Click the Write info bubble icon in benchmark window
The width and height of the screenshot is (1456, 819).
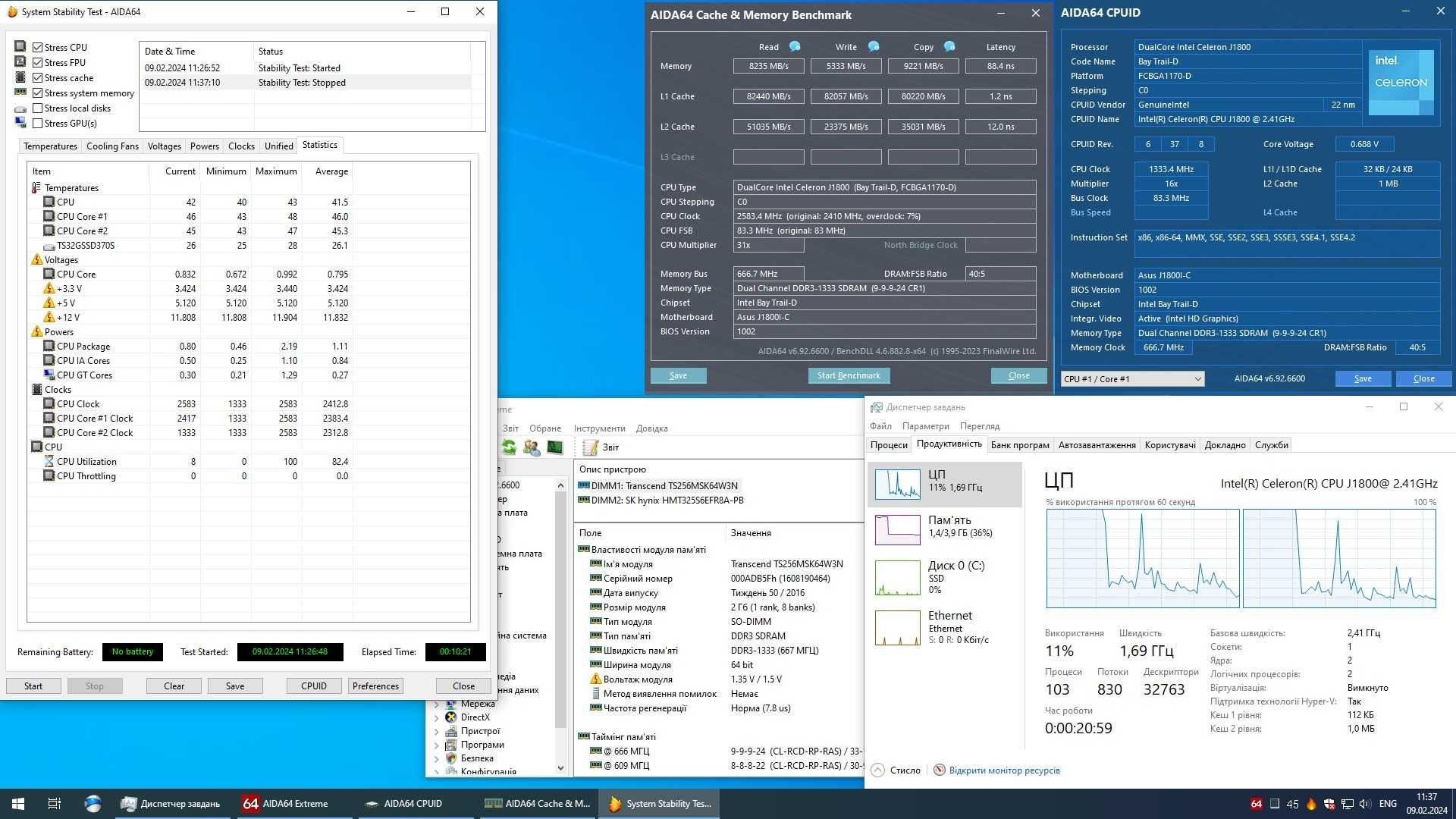click(x=874, y=46)
